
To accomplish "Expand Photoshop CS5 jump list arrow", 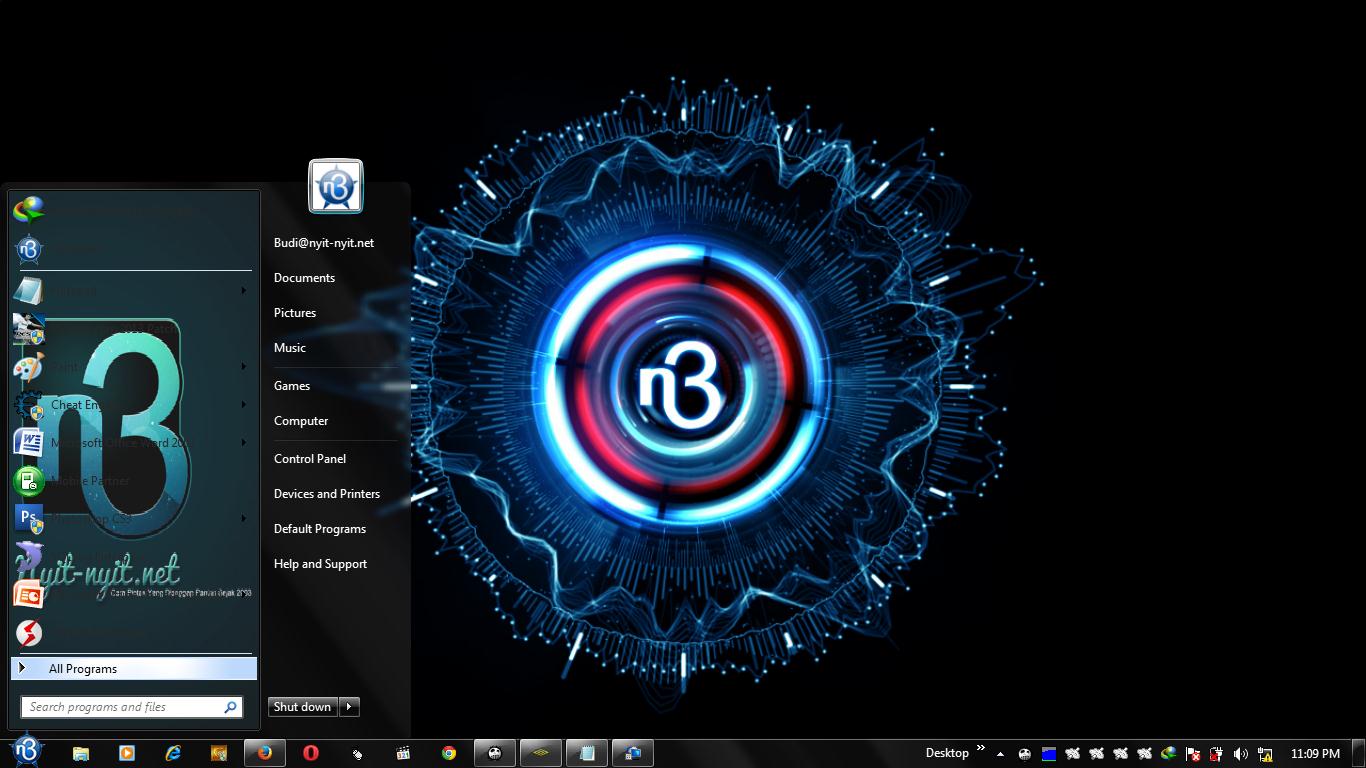I will [244, 519].
